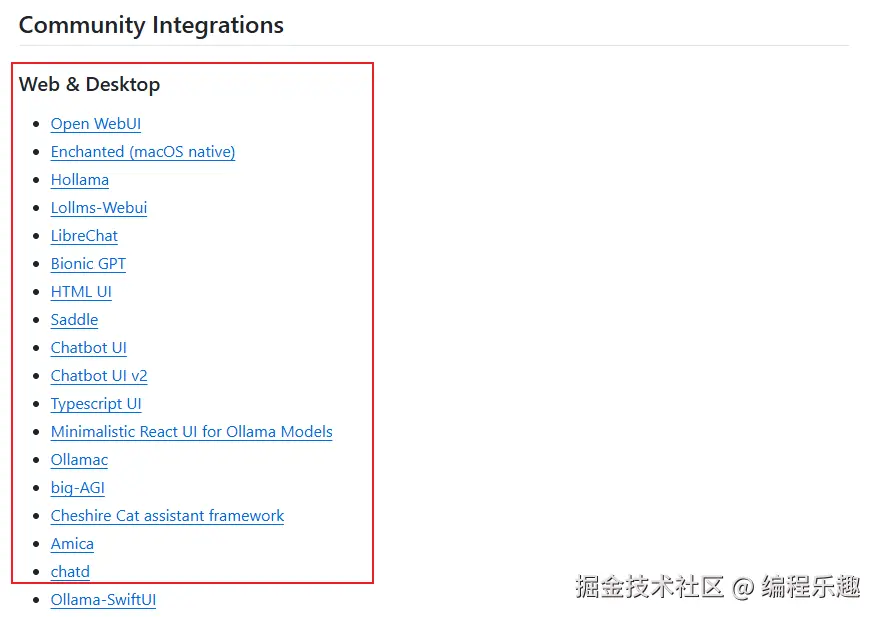Visit the big-AGI link

[x=77, y=488]
